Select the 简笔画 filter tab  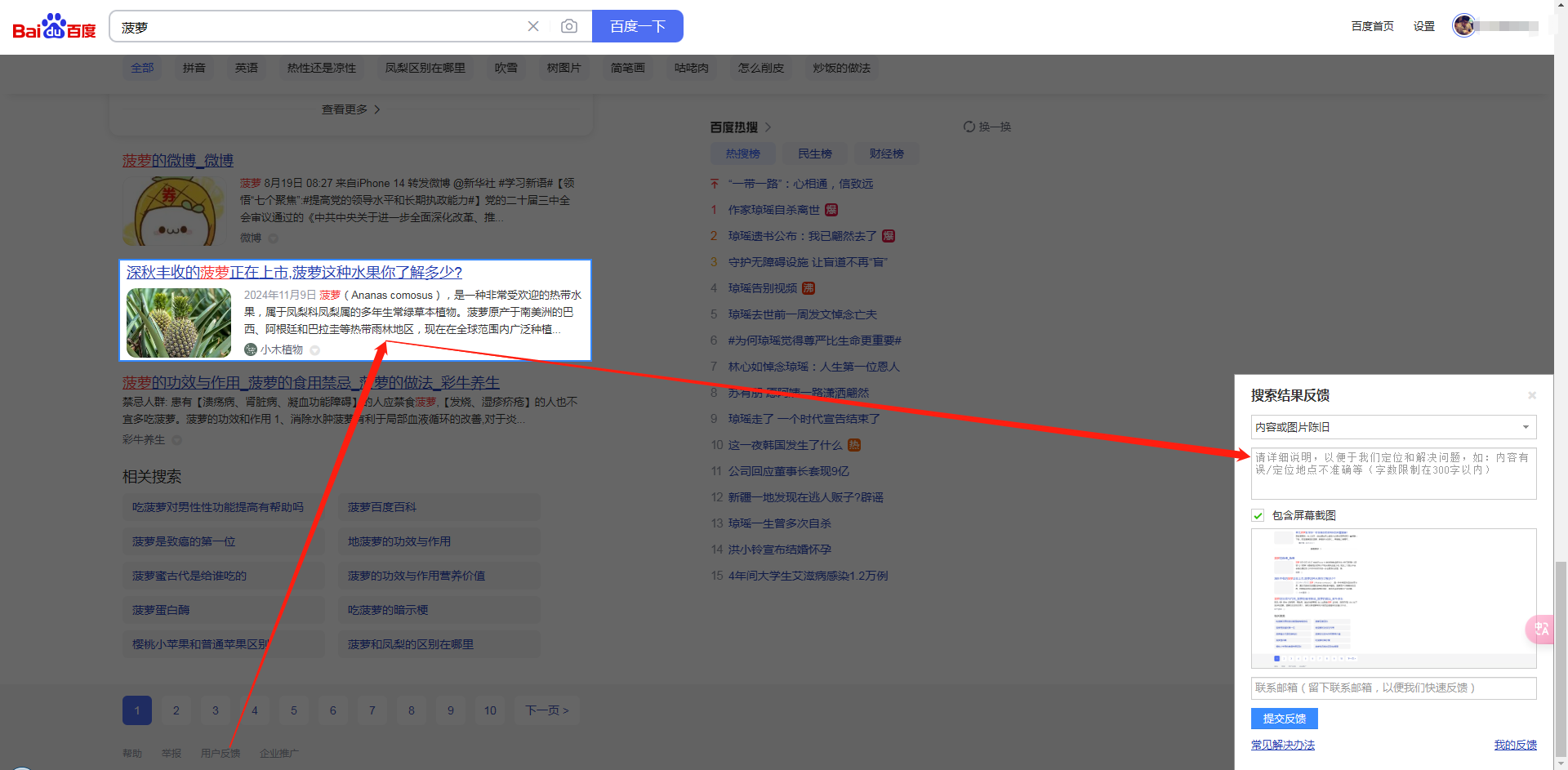point(628,68)
